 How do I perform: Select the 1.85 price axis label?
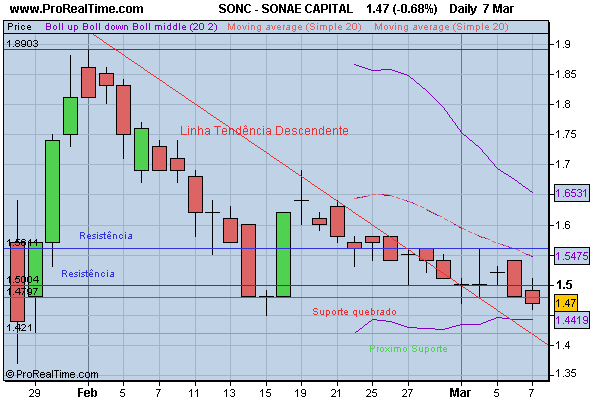tap(566, 74)
